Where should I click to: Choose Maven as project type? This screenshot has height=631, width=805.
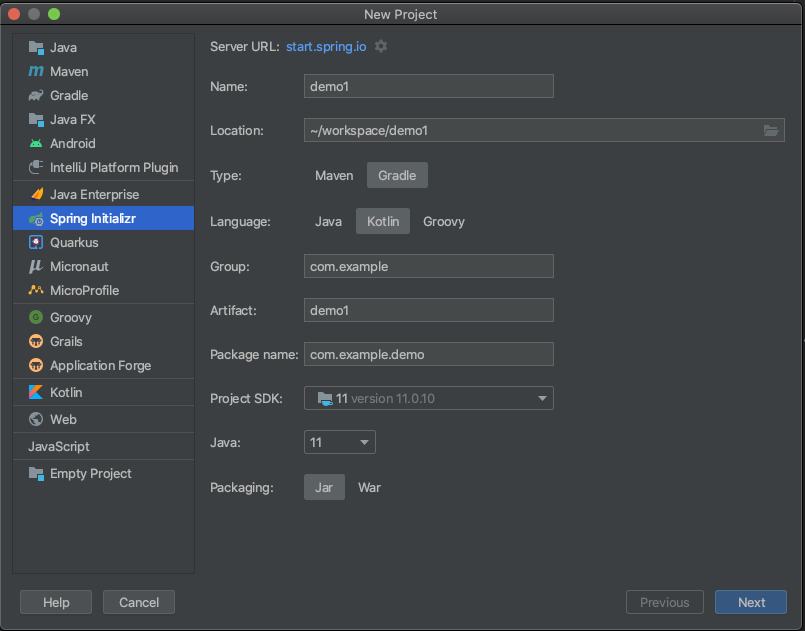[x=334, y=176]
